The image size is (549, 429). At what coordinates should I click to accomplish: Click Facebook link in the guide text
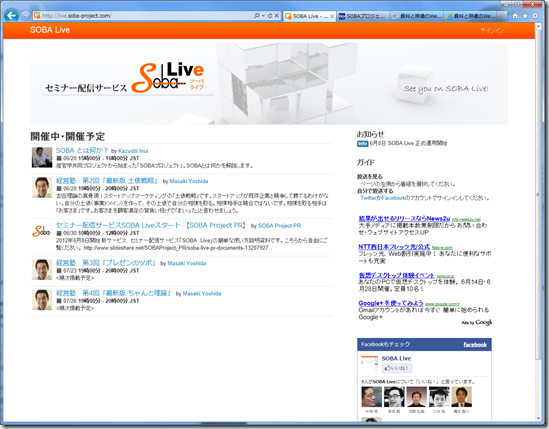pyautogui.click(x=393, y=198)
